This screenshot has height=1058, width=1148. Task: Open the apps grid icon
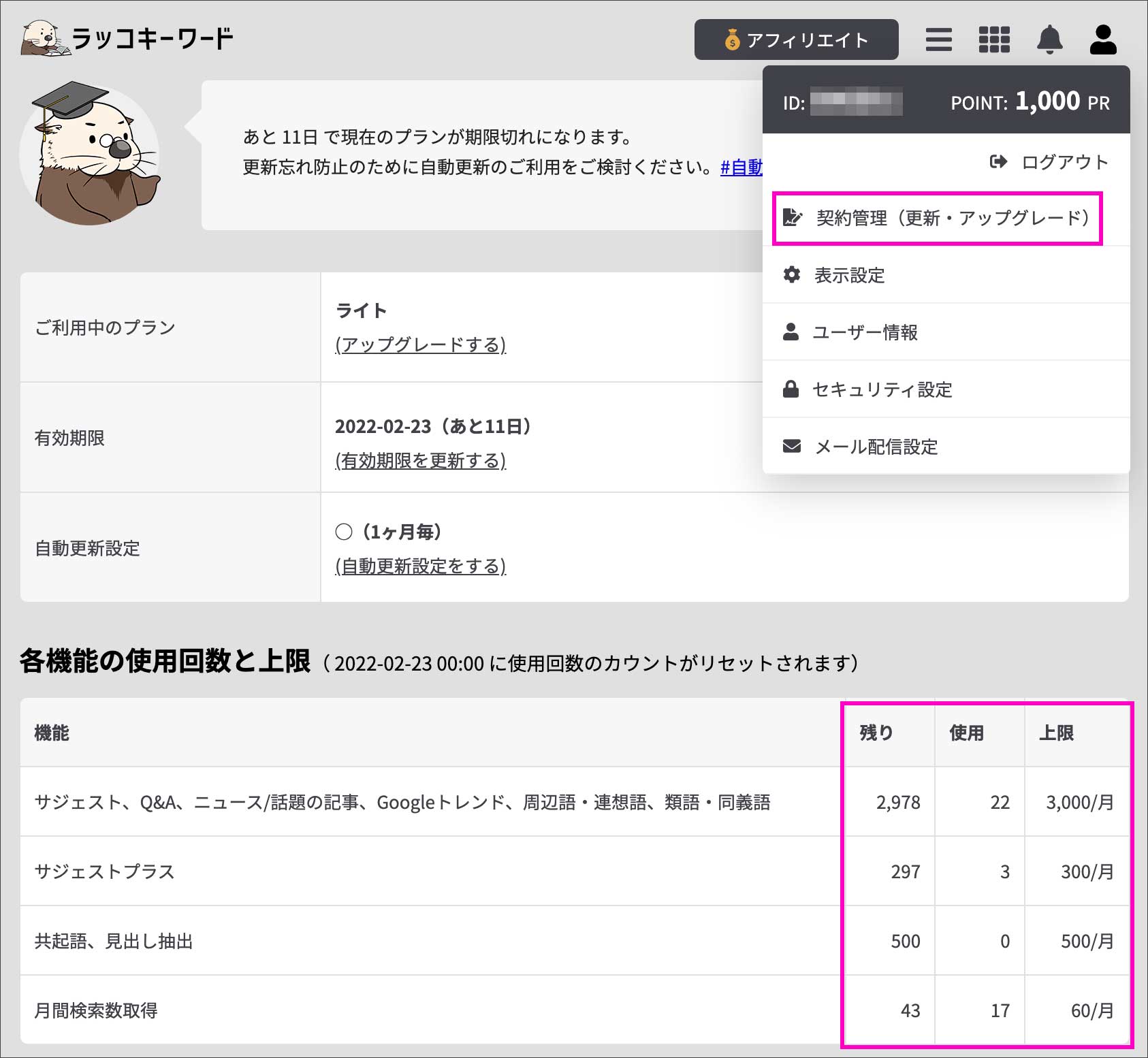click(x=994, y=39)
